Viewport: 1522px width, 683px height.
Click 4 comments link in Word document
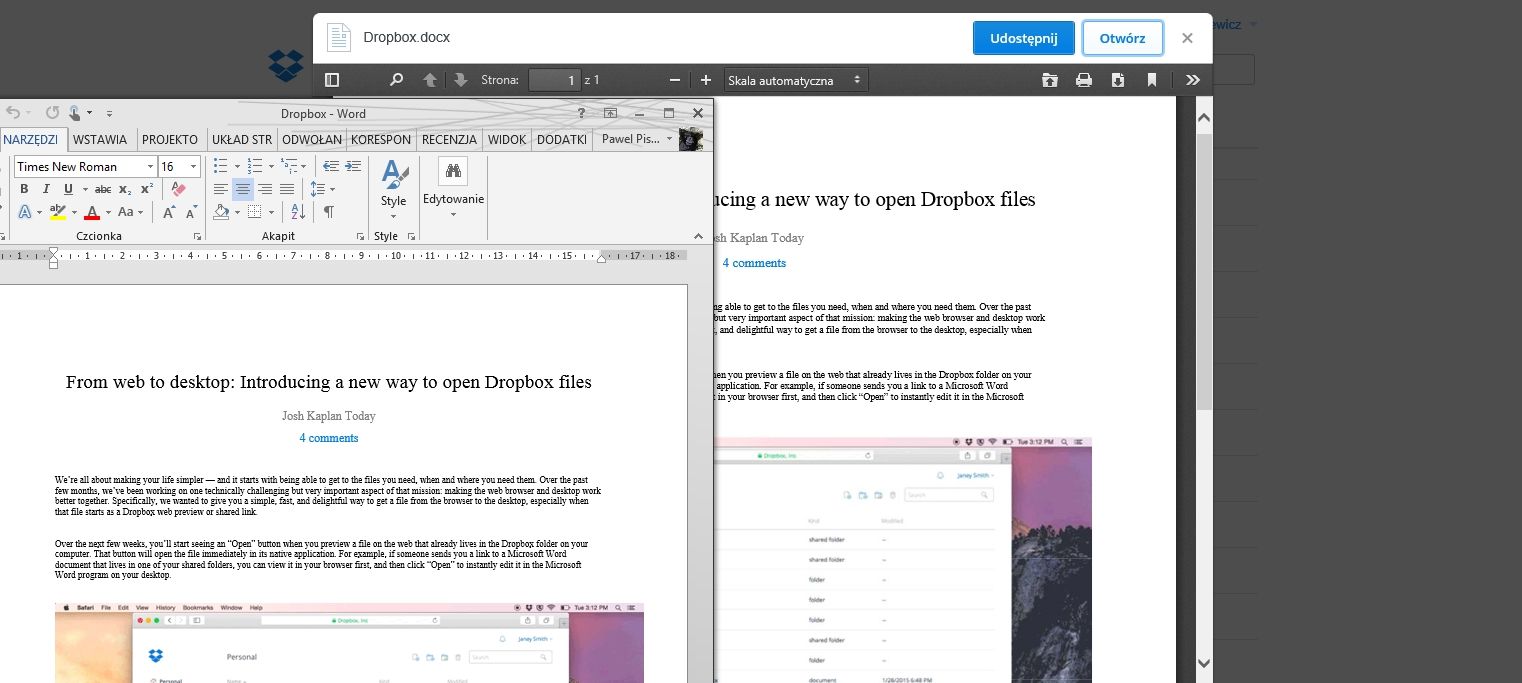(x=328, y=438)
